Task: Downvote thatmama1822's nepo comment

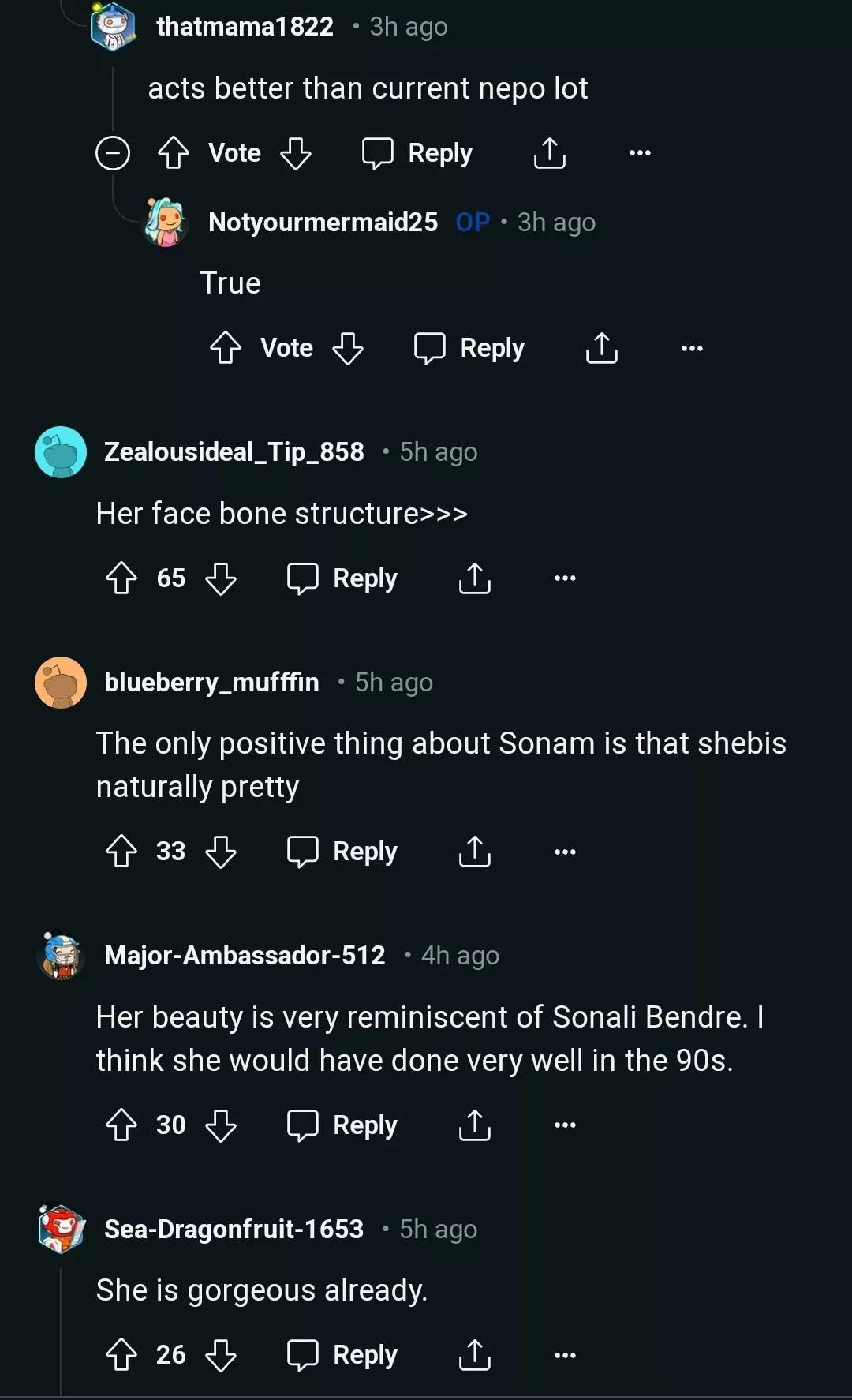Action: (x=296, y=152)
